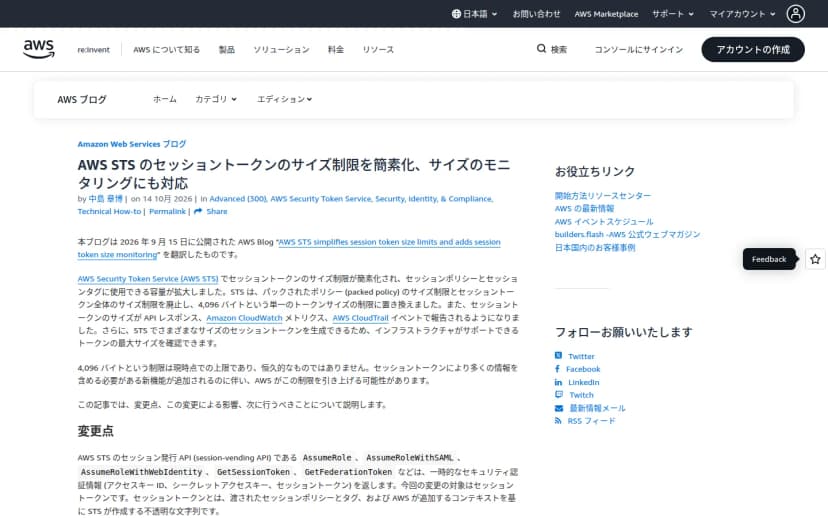Screen dimensions: 828x518
Task: Click the LinkedIn icon in follow list
Action: (x=558, y=382)
